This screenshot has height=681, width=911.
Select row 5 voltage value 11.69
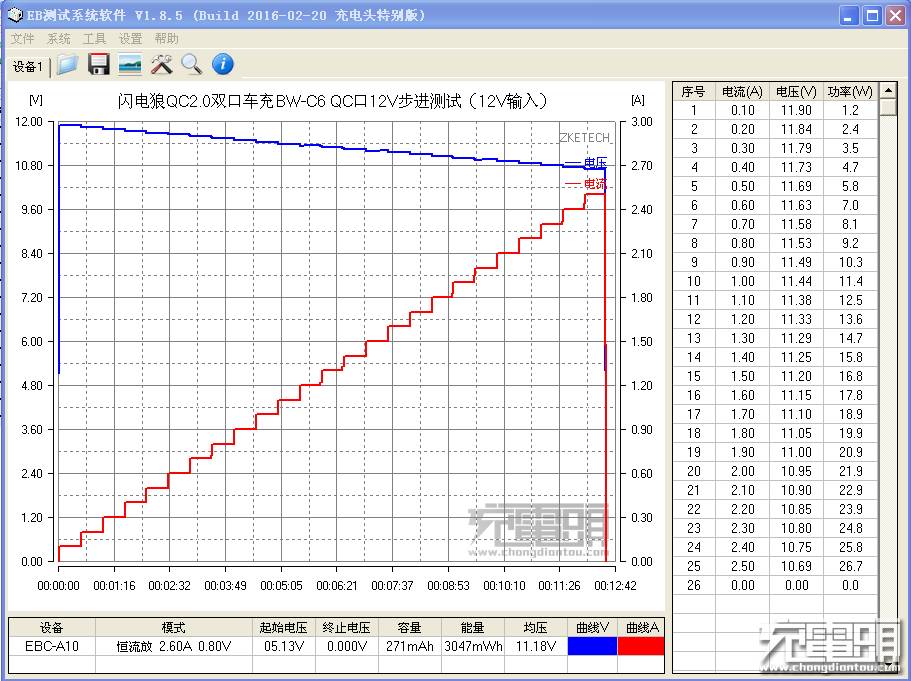click(797, 187)
